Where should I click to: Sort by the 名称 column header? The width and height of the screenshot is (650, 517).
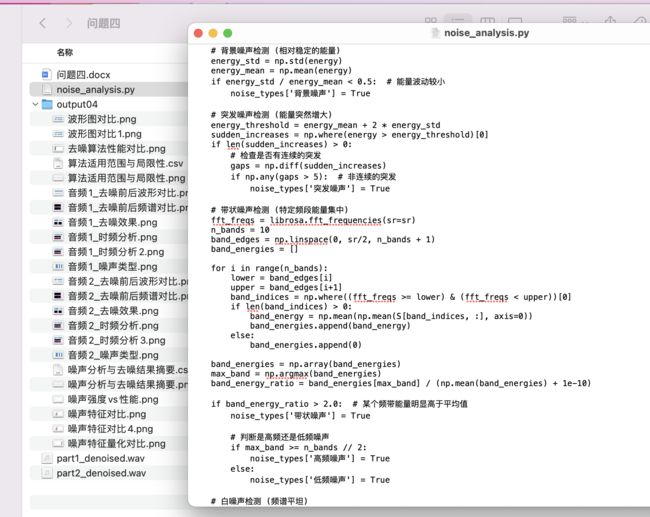click(65, 52)
